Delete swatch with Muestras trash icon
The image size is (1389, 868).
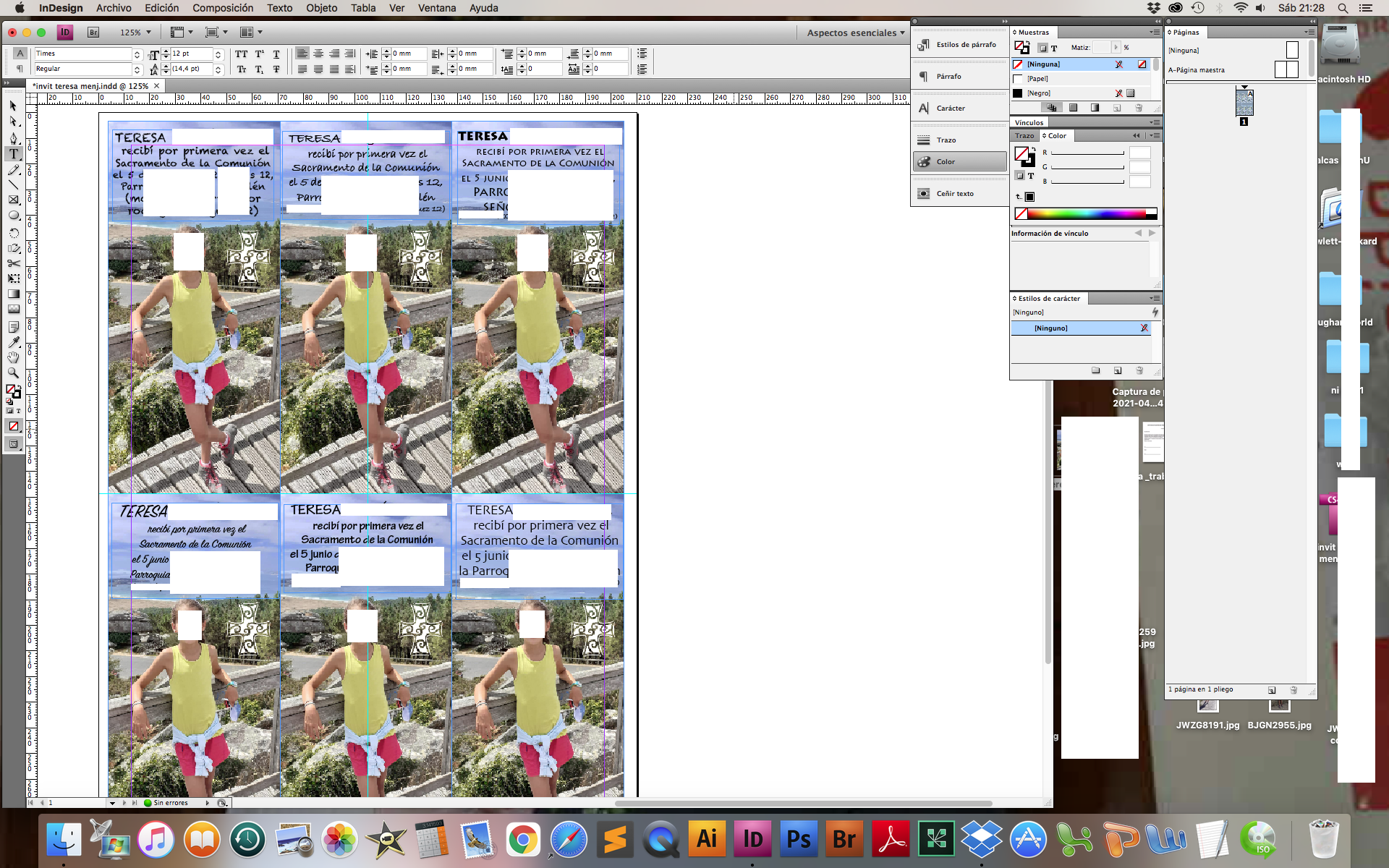pos(1139,108)
